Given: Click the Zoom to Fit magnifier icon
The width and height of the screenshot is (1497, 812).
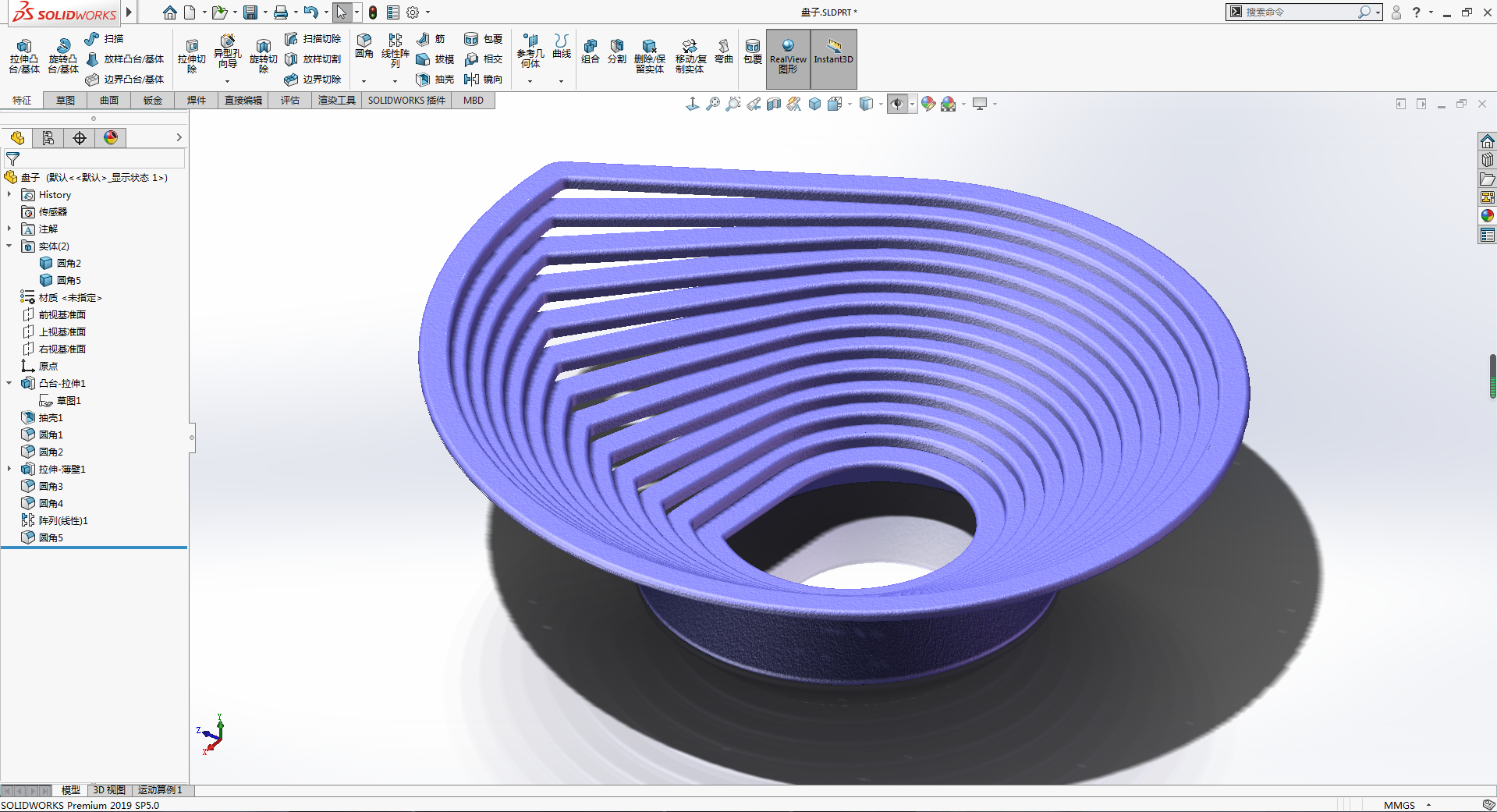Looking at the screenshot, I should tap(712, 104).
